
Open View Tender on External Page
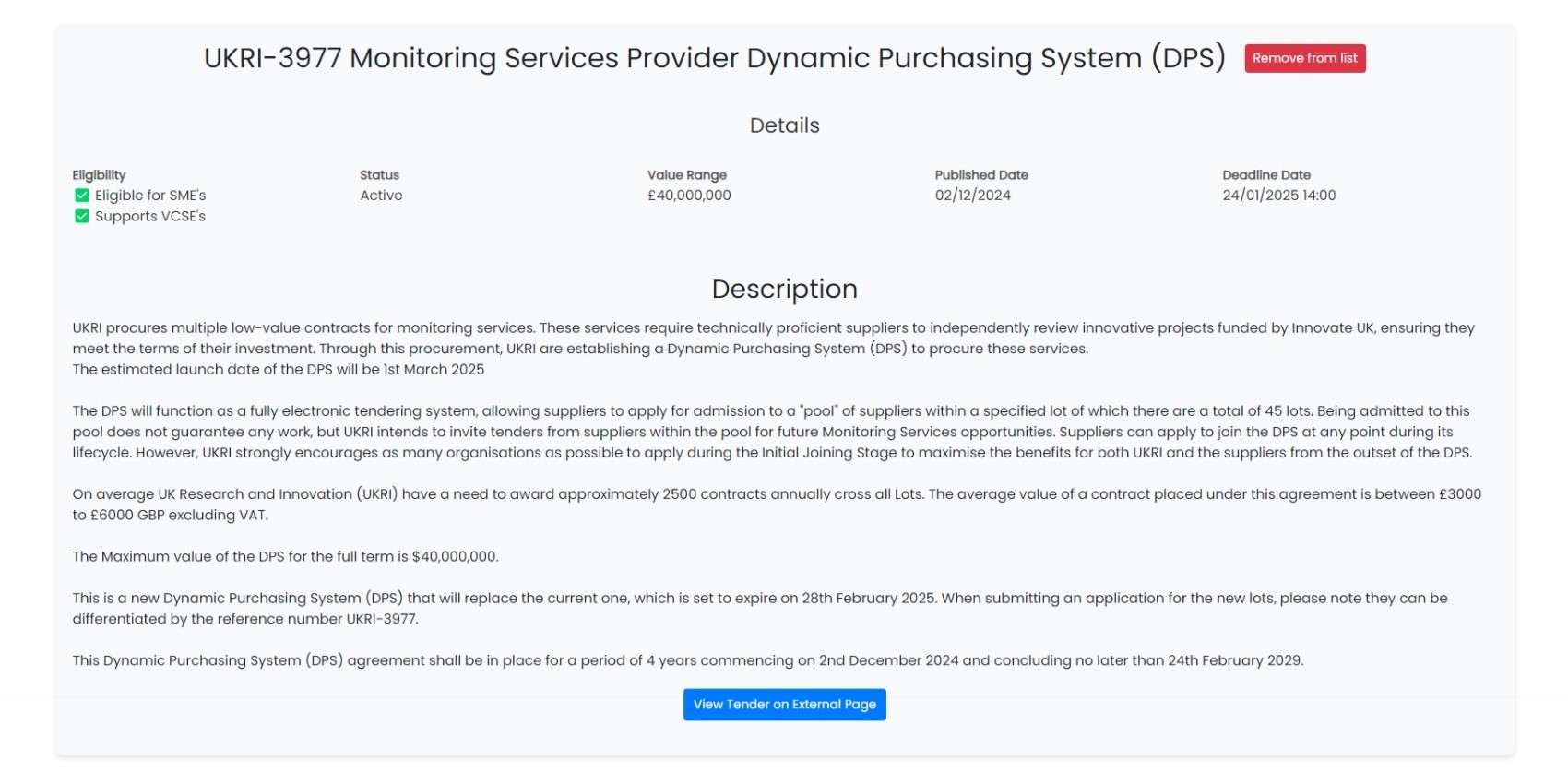(x=784, y=705)
